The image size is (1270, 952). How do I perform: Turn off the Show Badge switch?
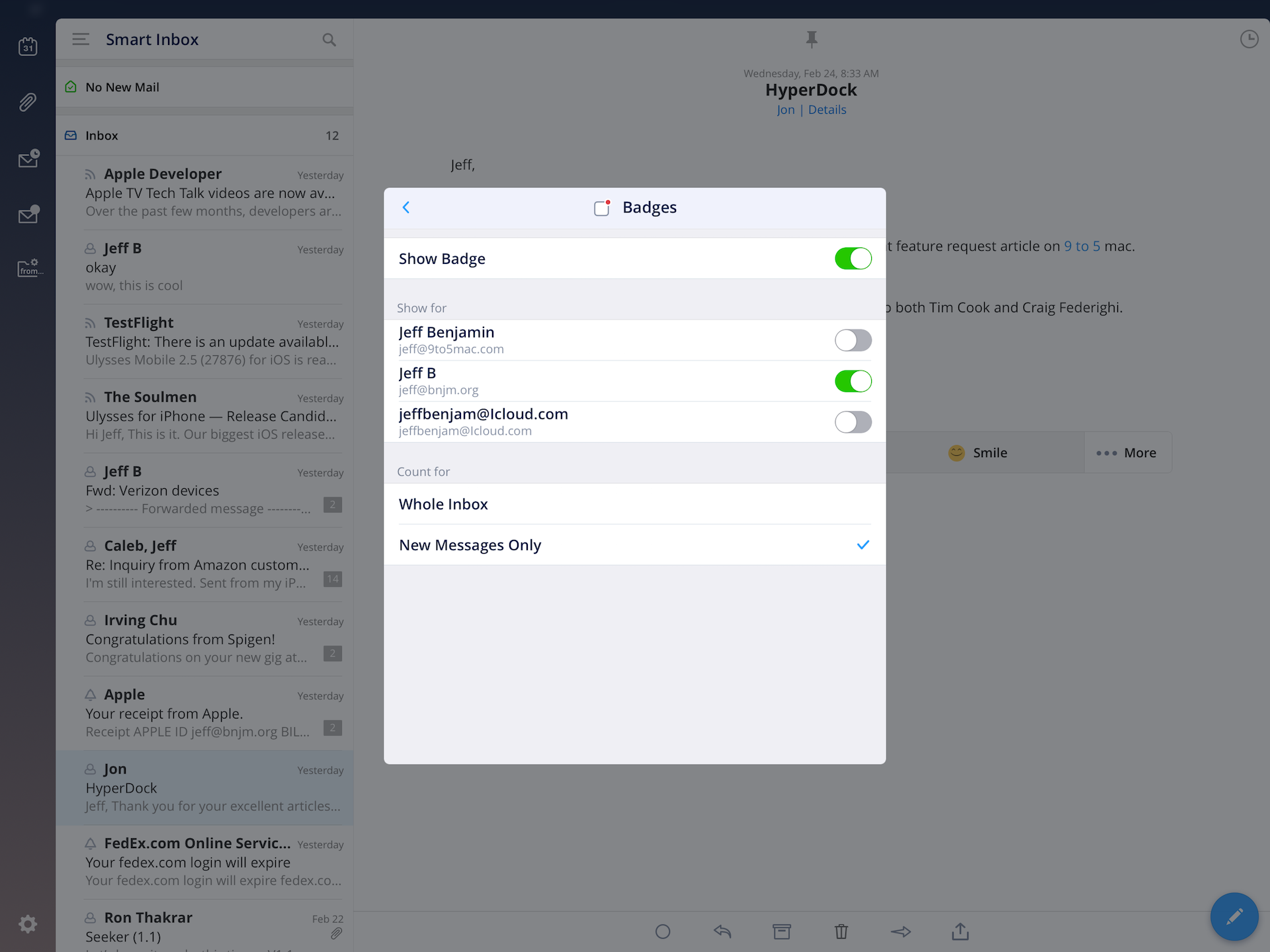853,259
